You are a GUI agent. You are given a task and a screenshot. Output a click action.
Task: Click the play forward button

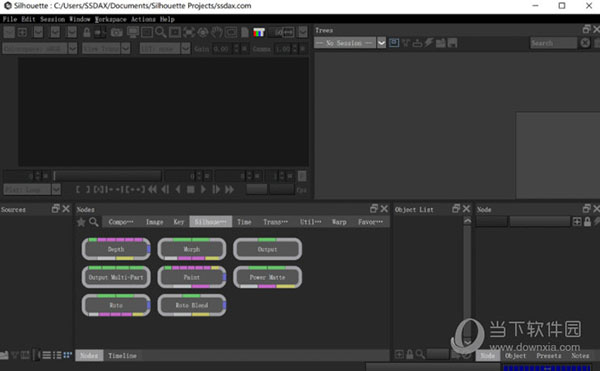203,189
